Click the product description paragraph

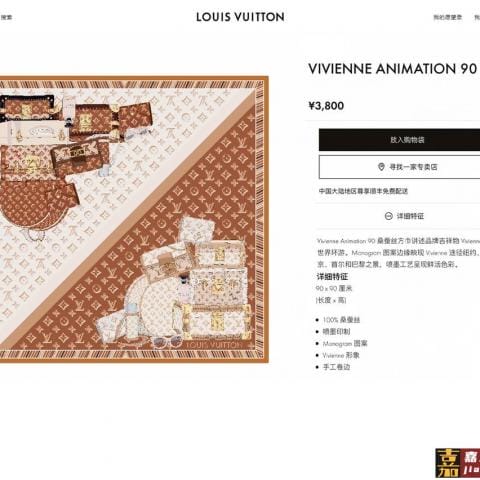398,253
